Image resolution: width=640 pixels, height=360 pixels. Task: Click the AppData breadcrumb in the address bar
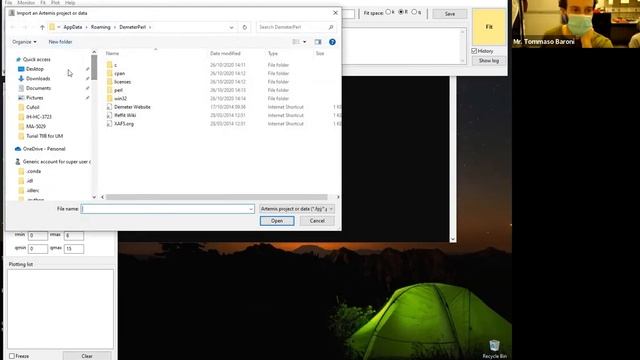[x=73, y=27]
